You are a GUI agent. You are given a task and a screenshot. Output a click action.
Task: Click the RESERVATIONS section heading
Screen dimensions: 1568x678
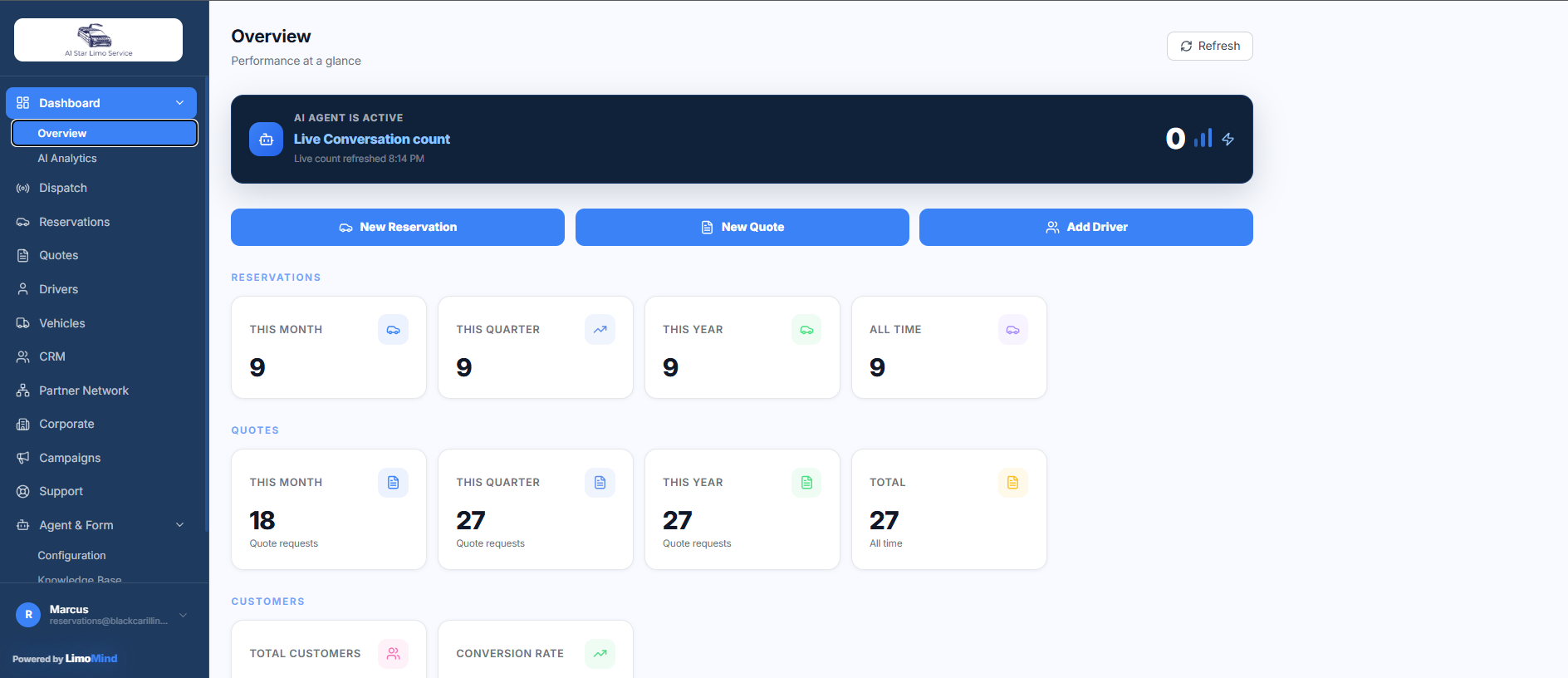click(x=276, y=278)
